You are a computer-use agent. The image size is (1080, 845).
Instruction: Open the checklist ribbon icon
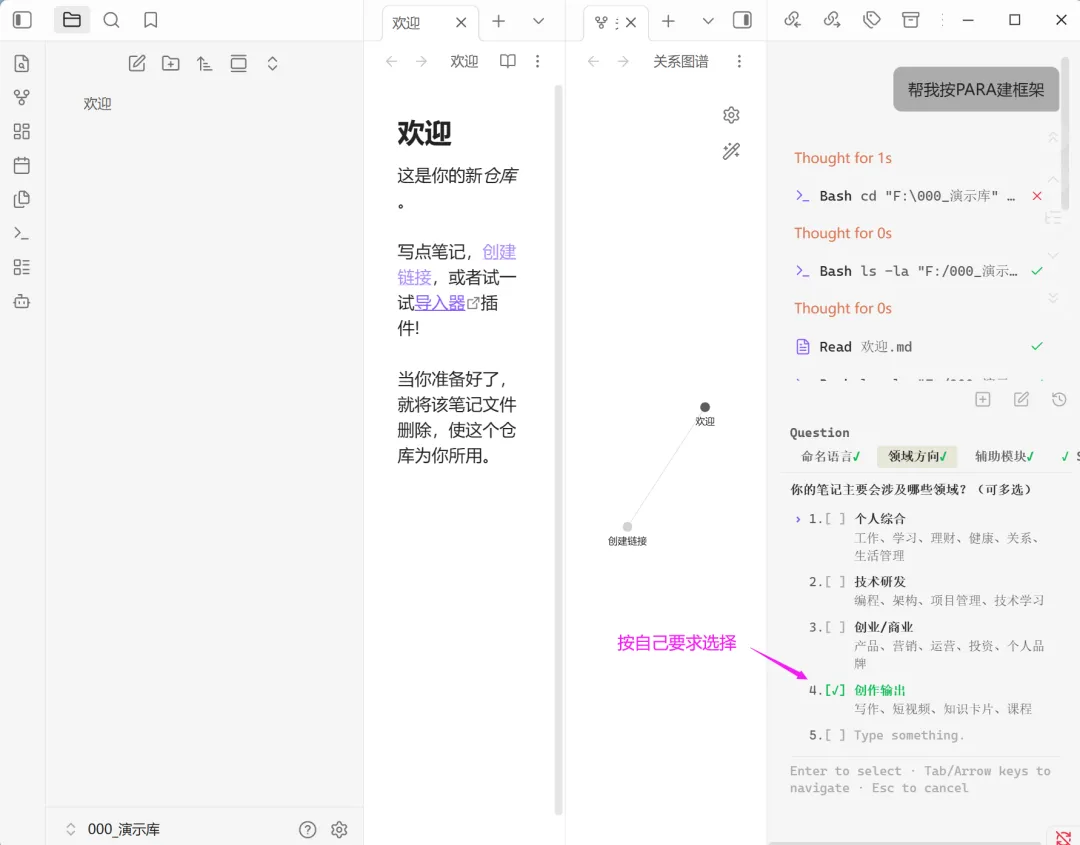pos(21,267)
